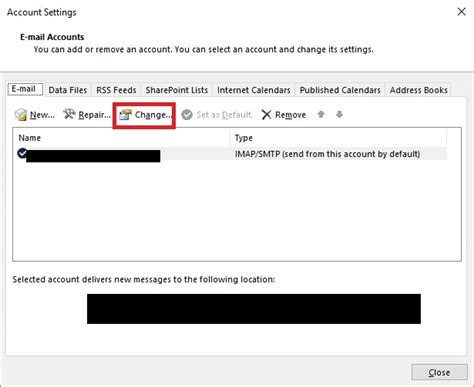Open the Address Books tab
Image resolution: width=474 pixels, height=387 pixels.
(419, 90)
